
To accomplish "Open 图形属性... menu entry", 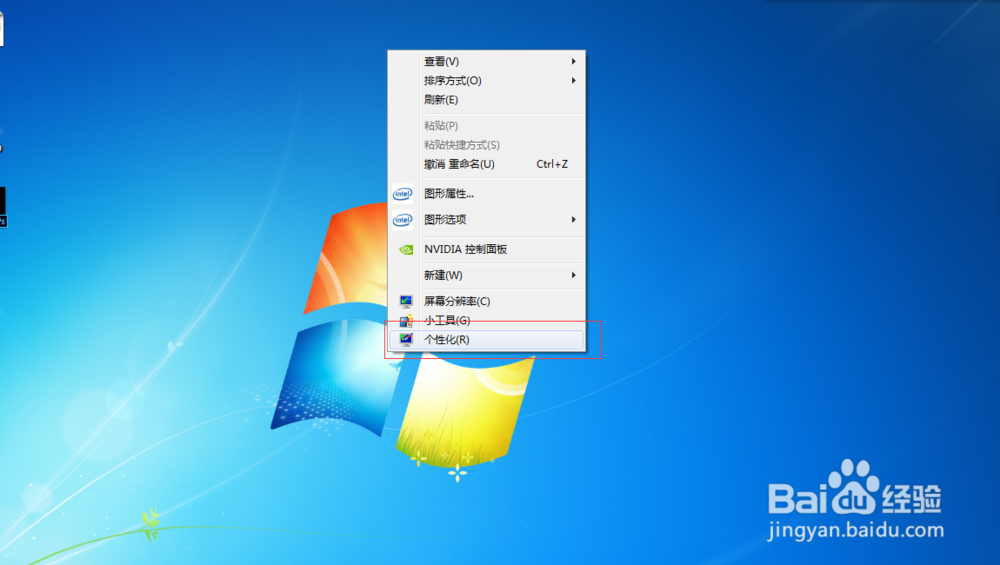I will pyautogui.click(x=486, y=193).
